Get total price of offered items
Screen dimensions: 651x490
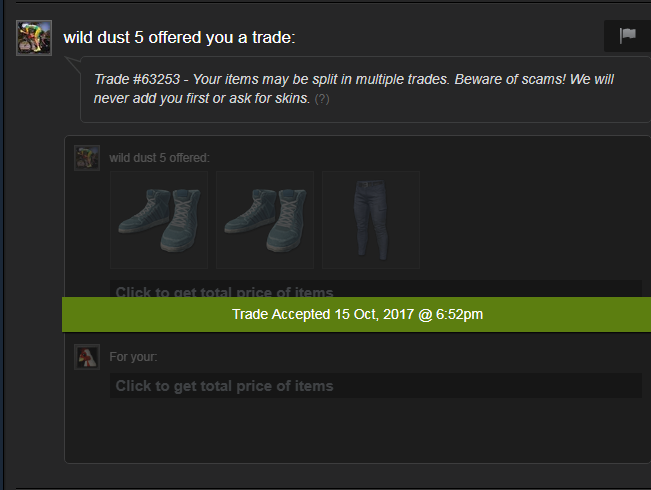click(x=376, y=289)
